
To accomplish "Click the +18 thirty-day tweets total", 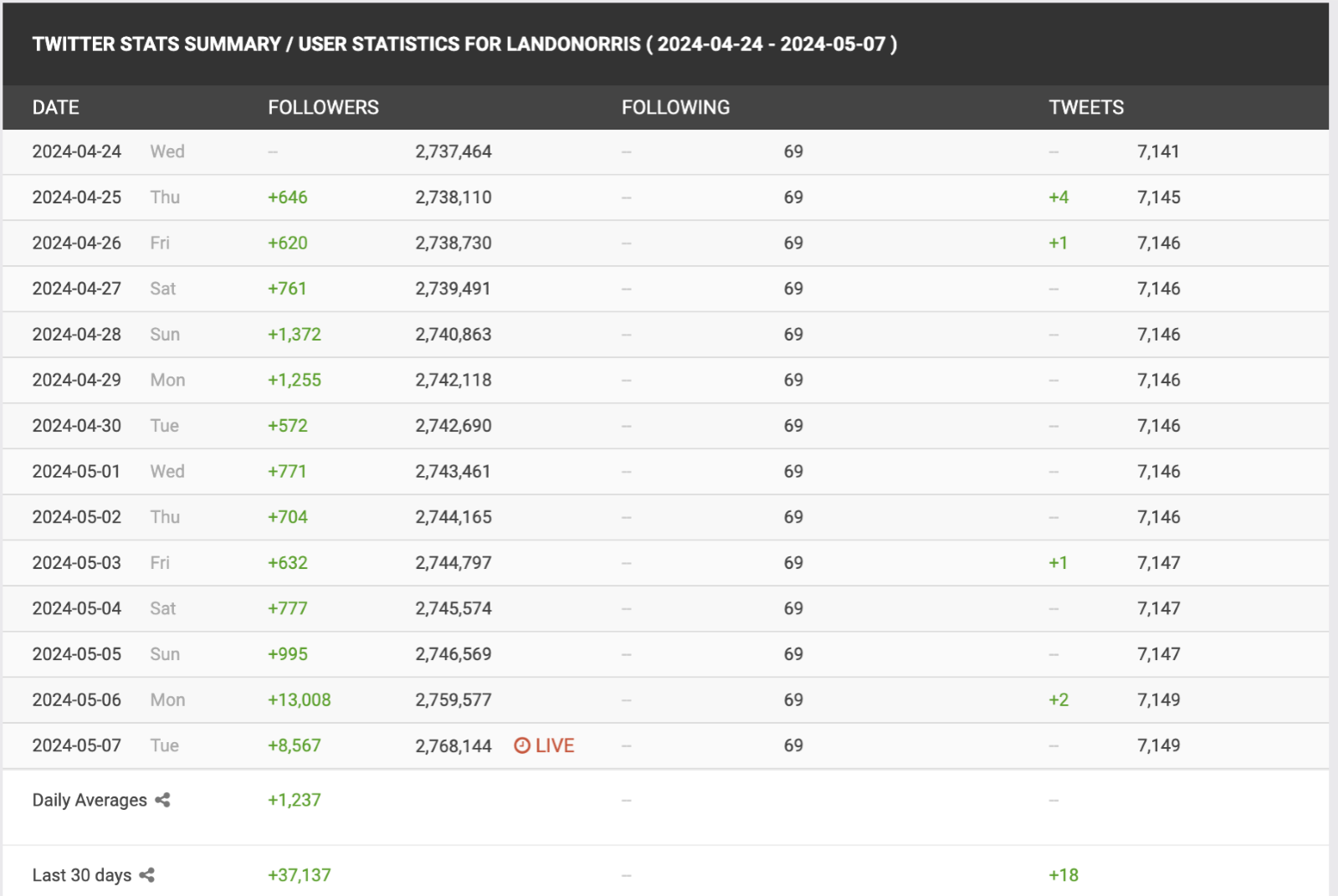I will pyautogui.click(x=1064, y=875).
